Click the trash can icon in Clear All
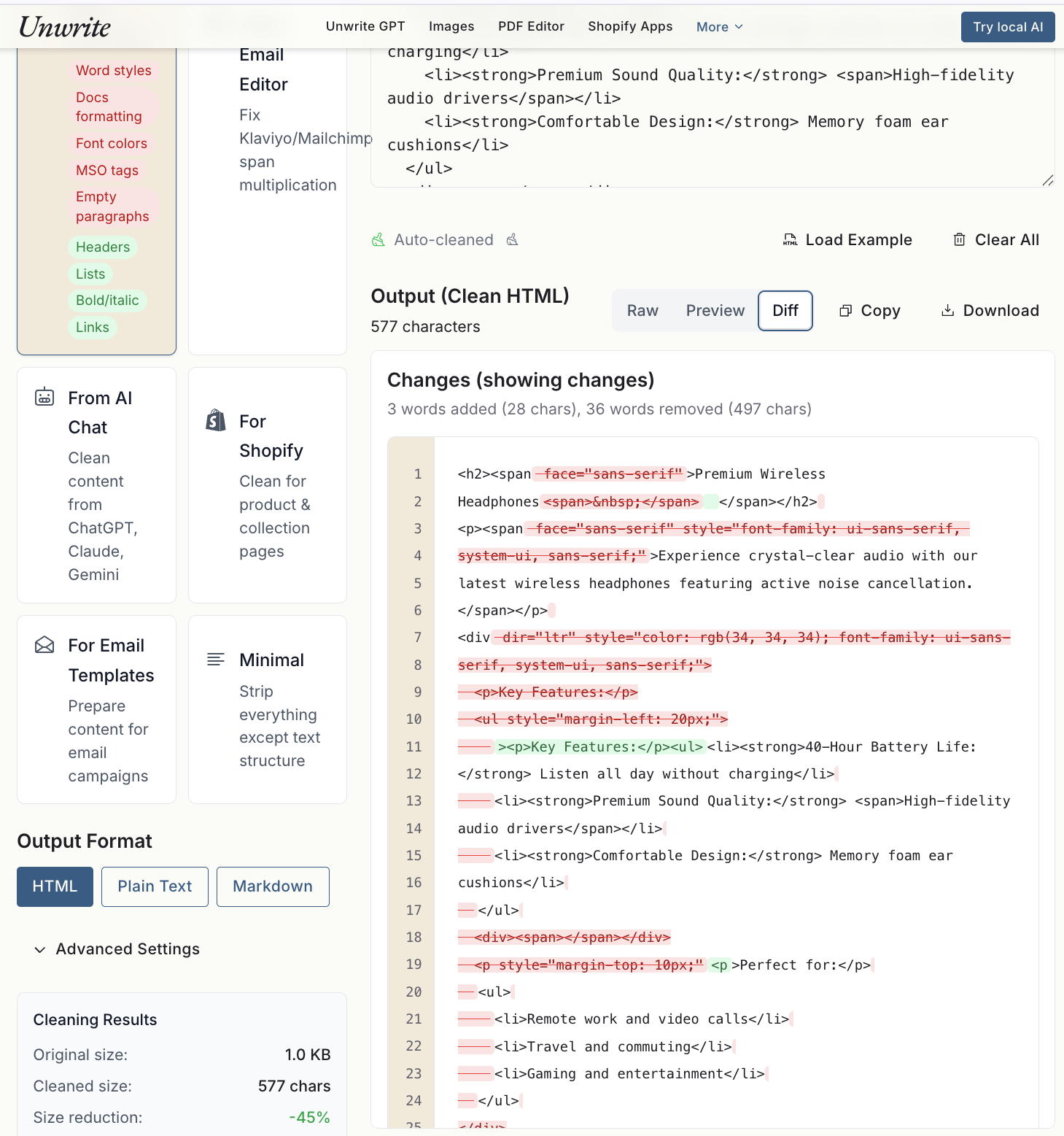Viewport: 1064px width, 1136px height. (x=960, y=240)
